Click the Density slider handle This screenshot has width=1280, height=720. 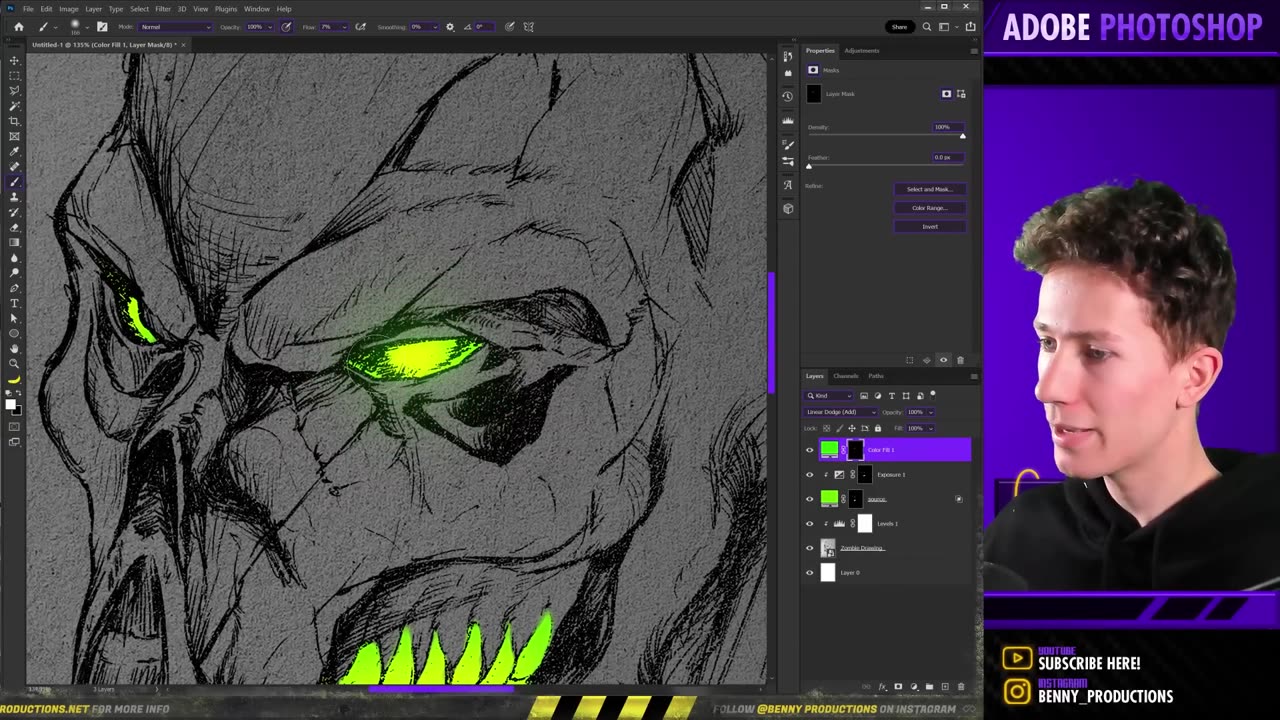963,137
